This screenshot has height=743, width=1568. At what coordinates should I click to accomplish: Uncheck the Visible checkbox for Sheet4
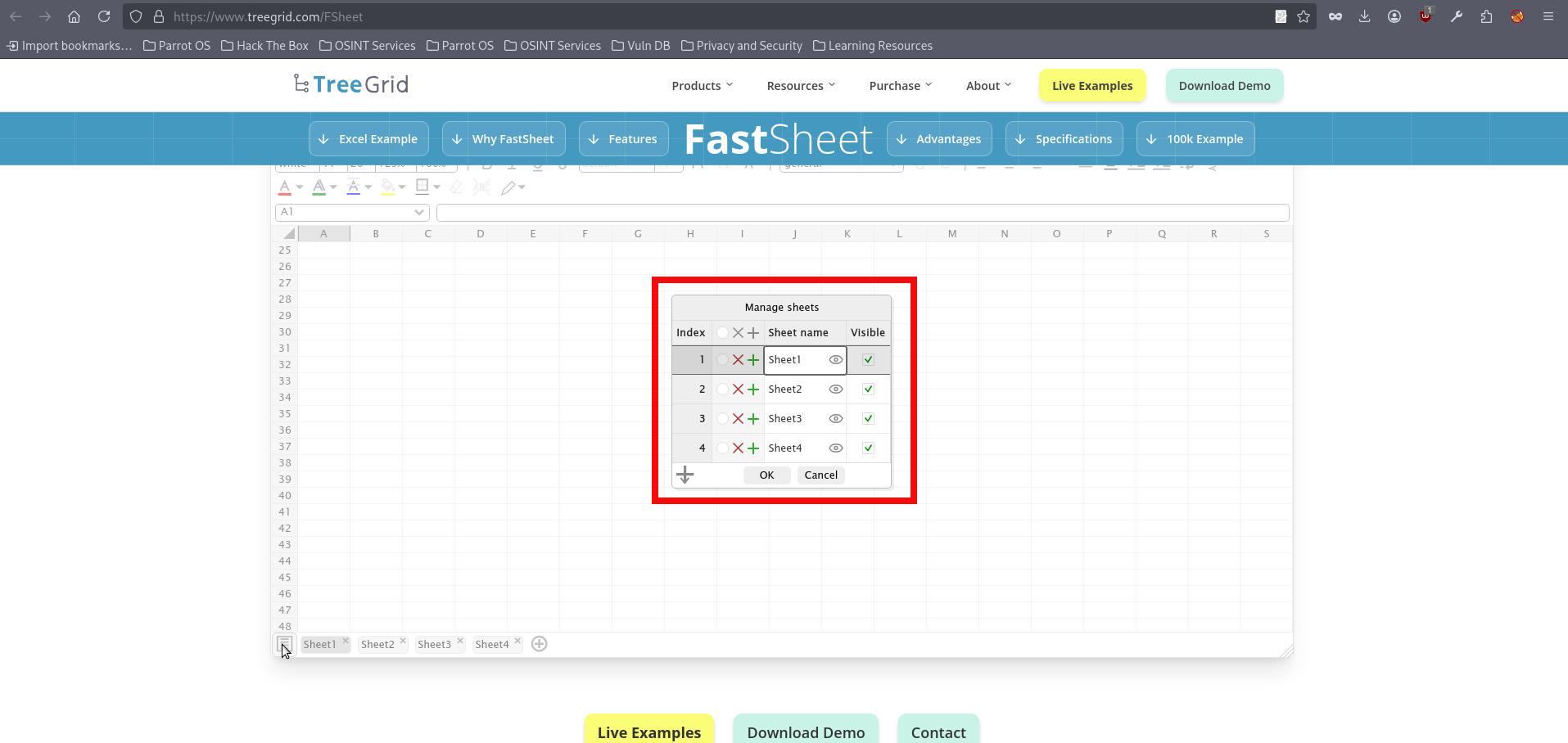pos(868,448)
